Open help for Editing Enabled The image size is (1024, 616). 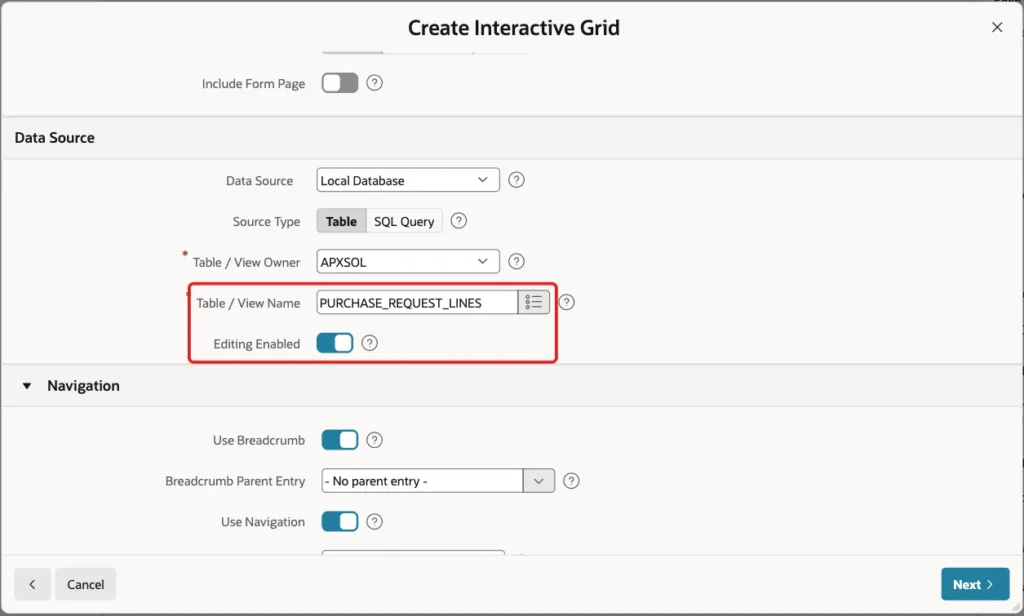(x=369, y=343)
